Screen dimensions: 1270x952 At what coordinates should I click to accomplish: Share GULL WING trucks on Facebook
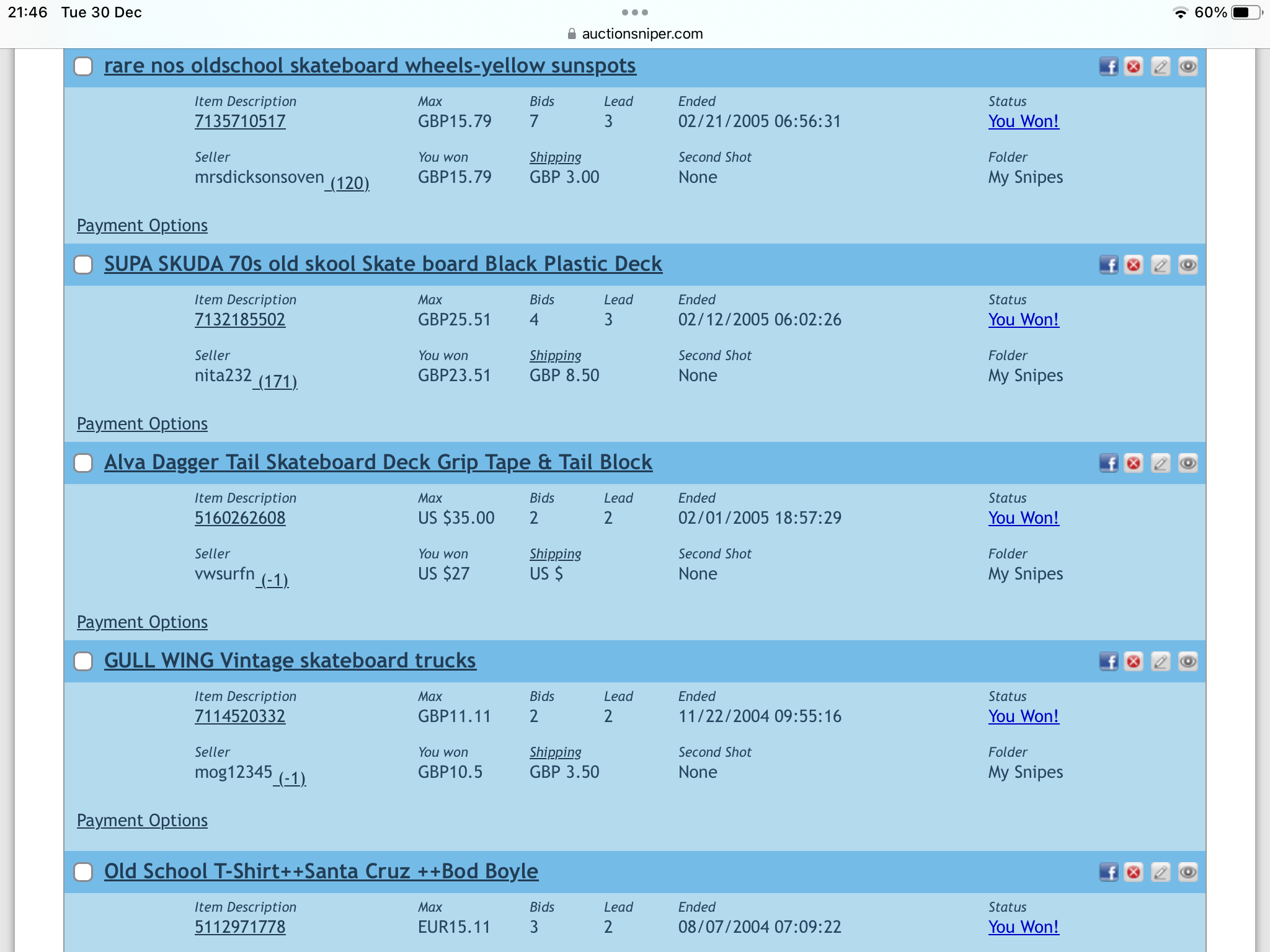click(1108, 661)
